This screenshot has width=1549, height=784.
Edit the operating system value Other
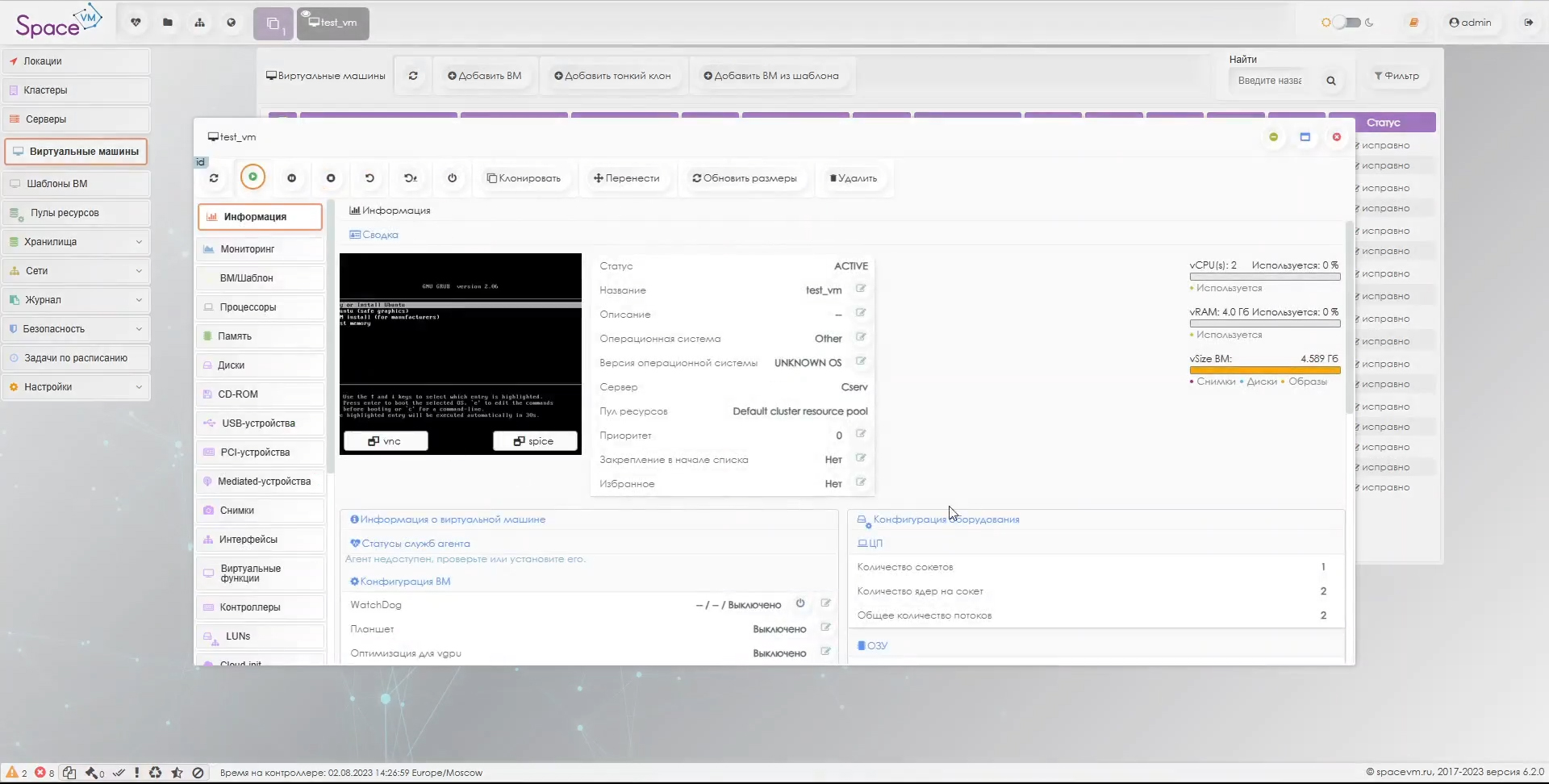(861, 337)
